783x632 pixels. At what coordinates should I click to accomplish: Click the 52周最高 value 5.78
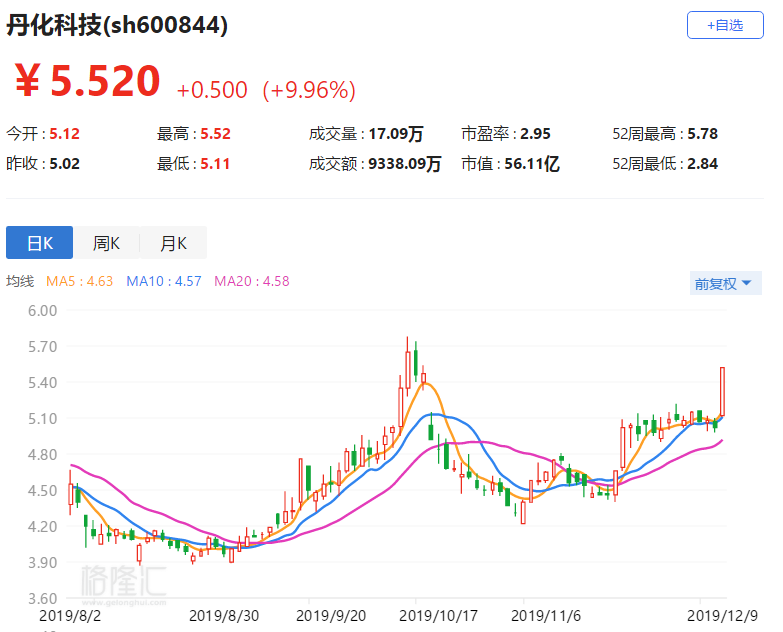(703, 134)
